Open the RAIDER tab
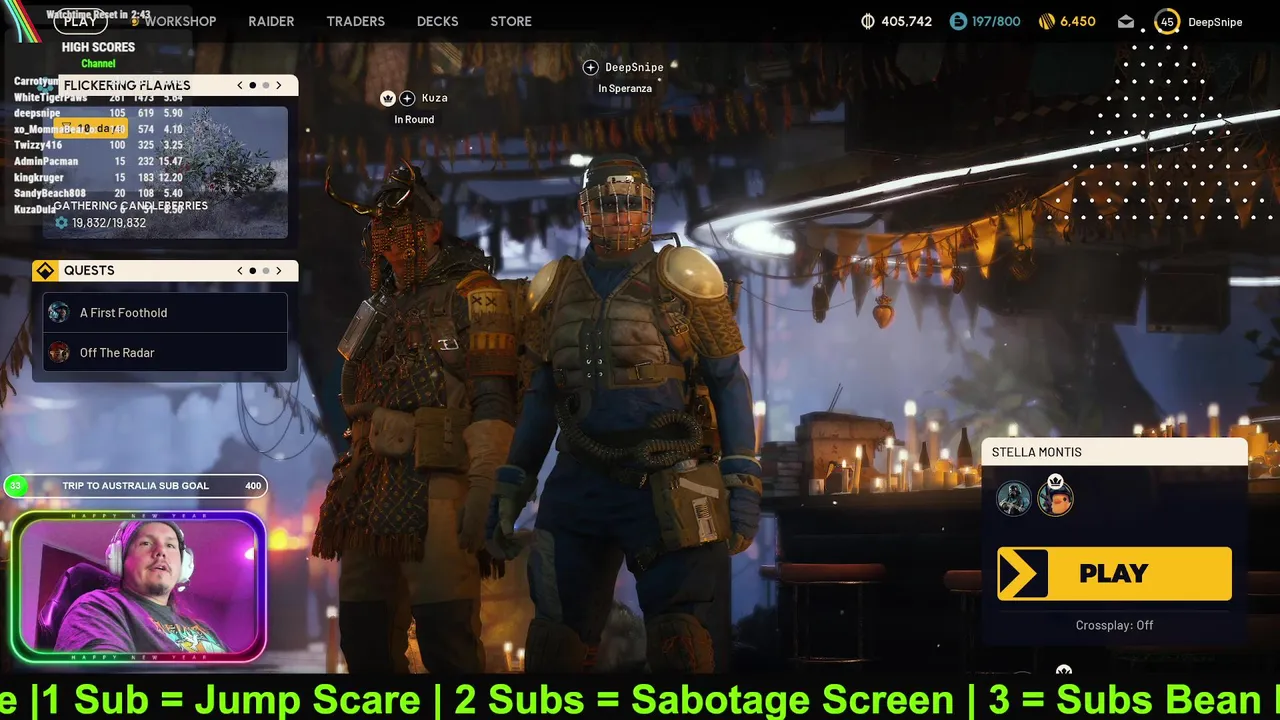This screenshot has height=720, width=1280. 271,21
